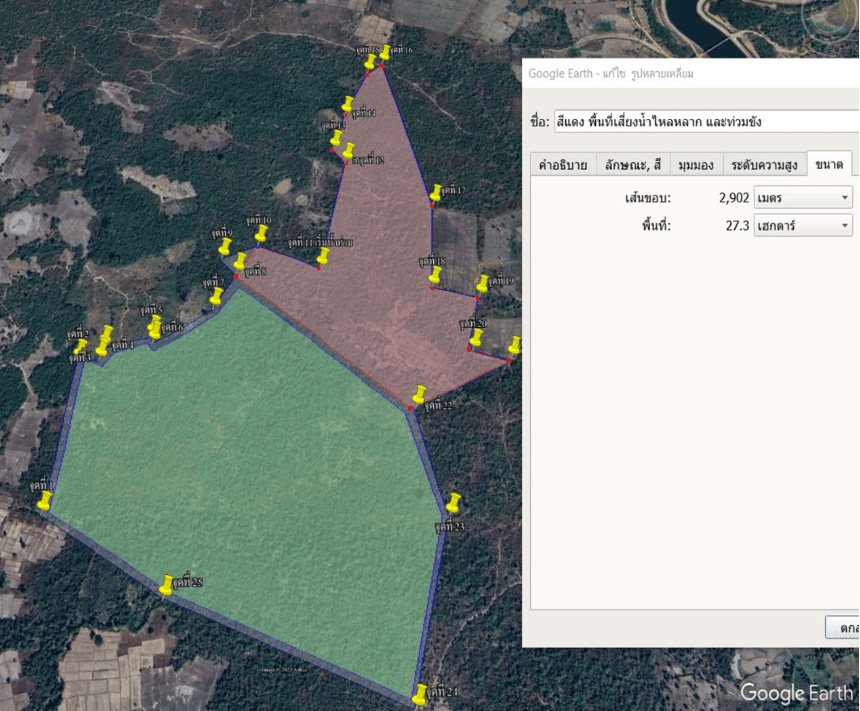This screenshot has width=860, height=711.
Task: Select the จุดที่ 11 เริ่มน้ำท่วม pushpin
Action: (323, 256)
